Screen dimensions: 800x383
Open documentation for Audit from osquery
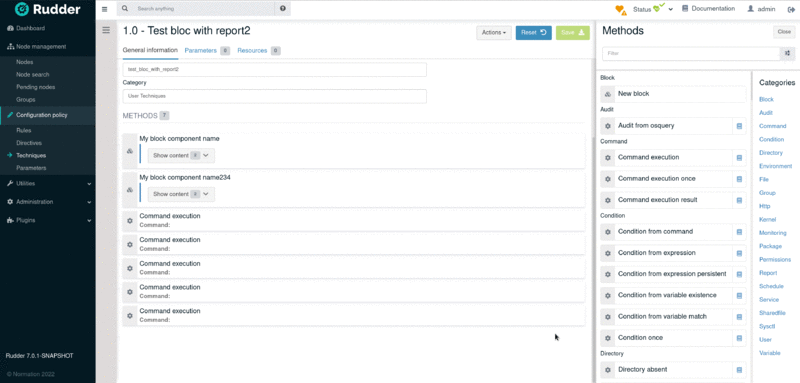pyautogui.click(x=739, y=126)
